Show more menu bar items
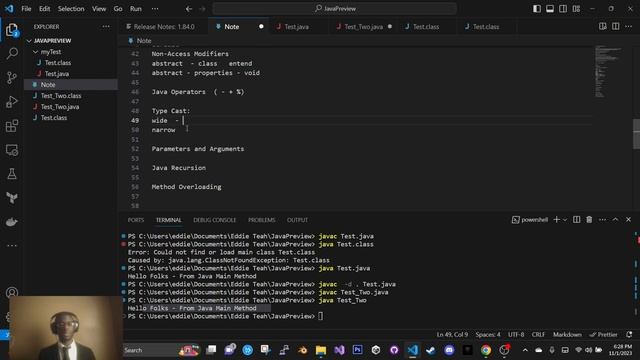This screenshot has width=640, height=360. tap(155, 9)
